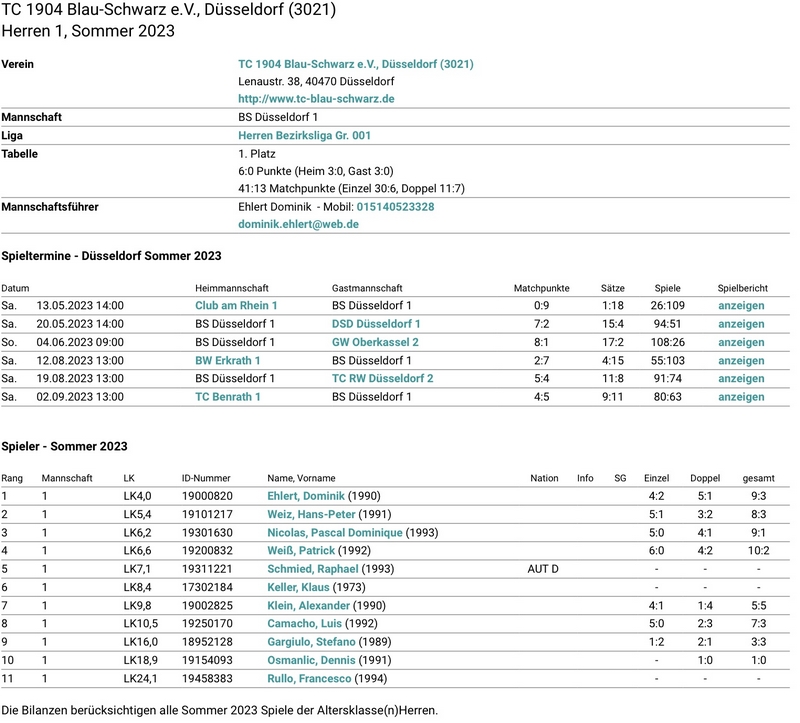This screenshot has width=800, height=723.
Task: Open BW Erkrath 1 team page
Action: (228, 361)
